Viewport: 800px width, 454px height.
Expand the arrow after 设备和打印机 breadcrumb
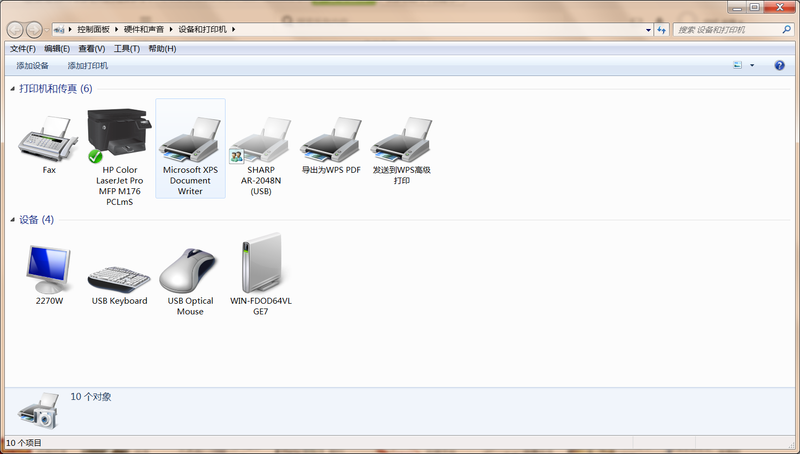234,30
